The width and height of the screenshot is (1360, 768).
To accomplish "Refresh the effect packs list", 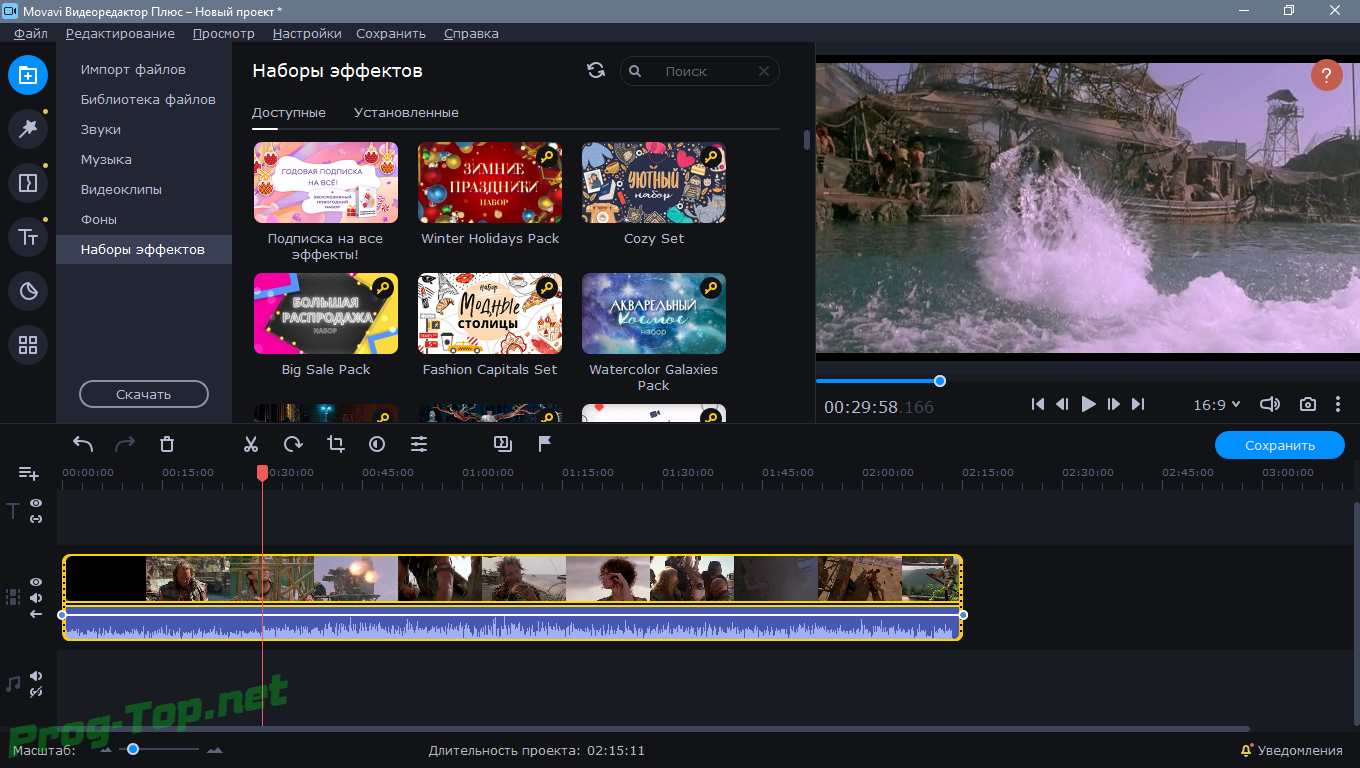I will [x=596, y=70].
